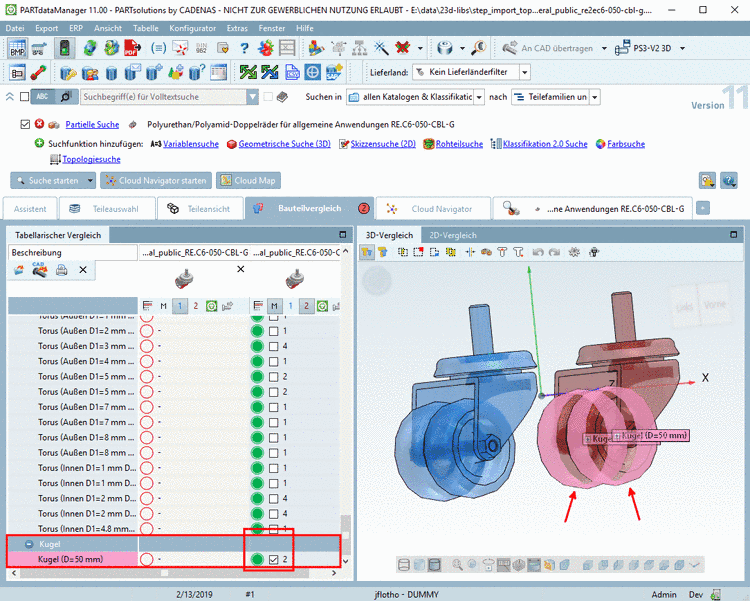Image resolution: width=750 pixels, height=601 pixels.
Task: Click the green plus Suchfunktion hinzufügen icon
Action: tap(39, 144)
